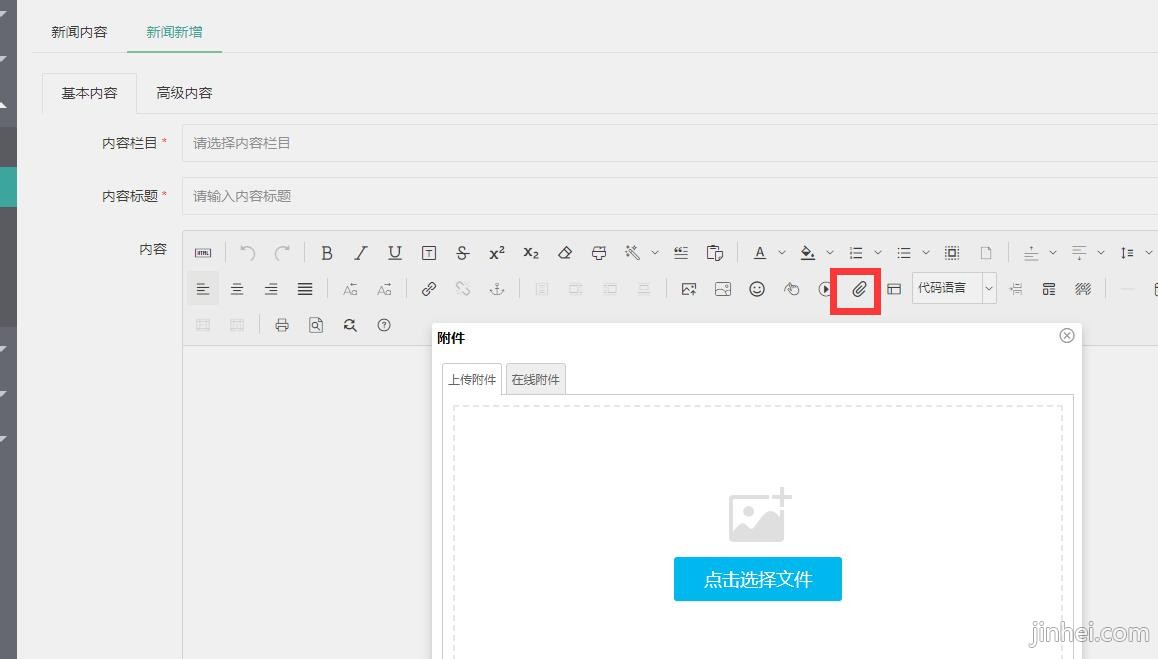Open the emoticon picker
This screenshot has height=659, width=1158.
(757, 289)
